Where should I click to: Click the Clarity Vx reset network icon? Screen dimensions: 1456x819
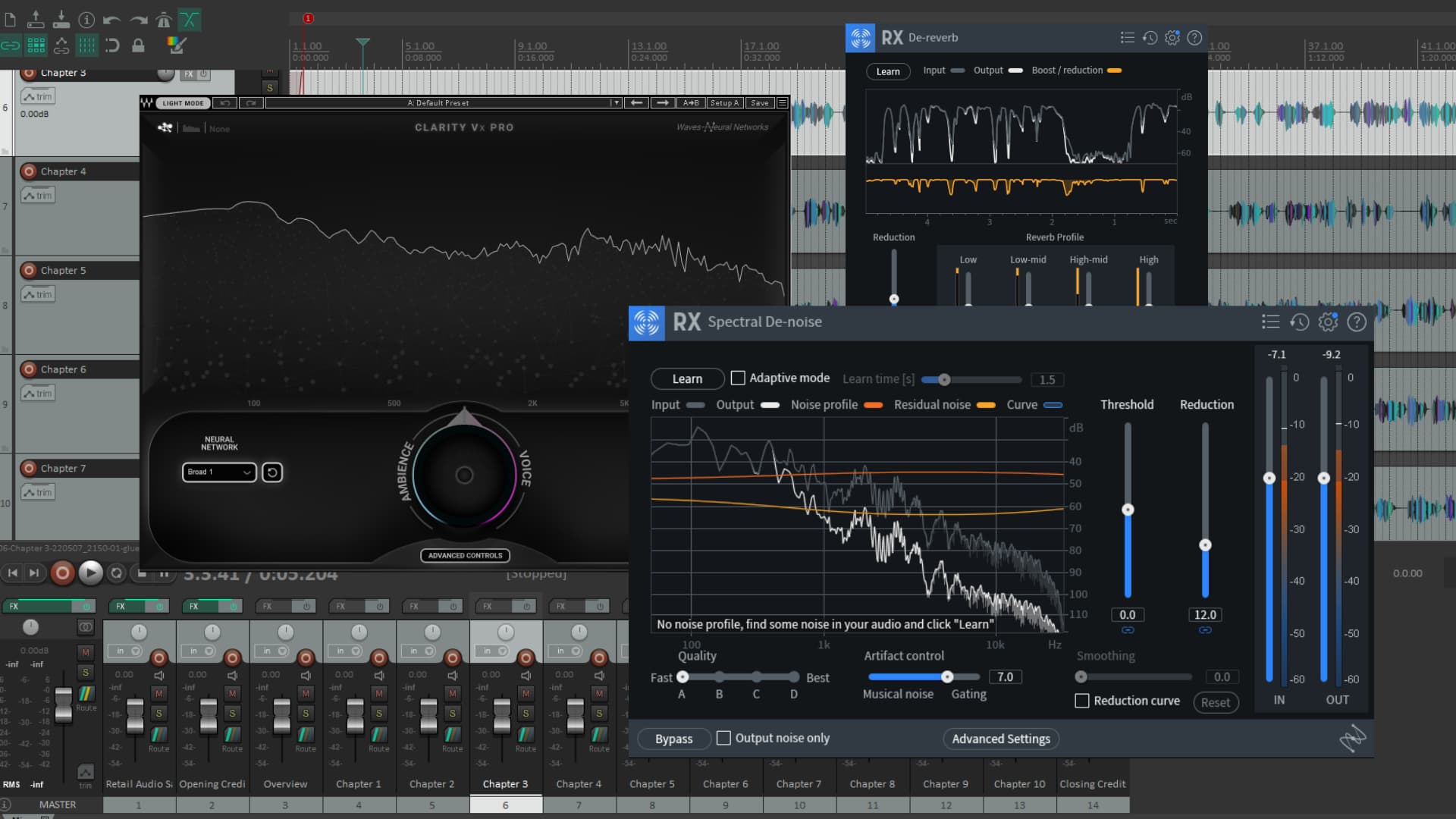[272, 472]
